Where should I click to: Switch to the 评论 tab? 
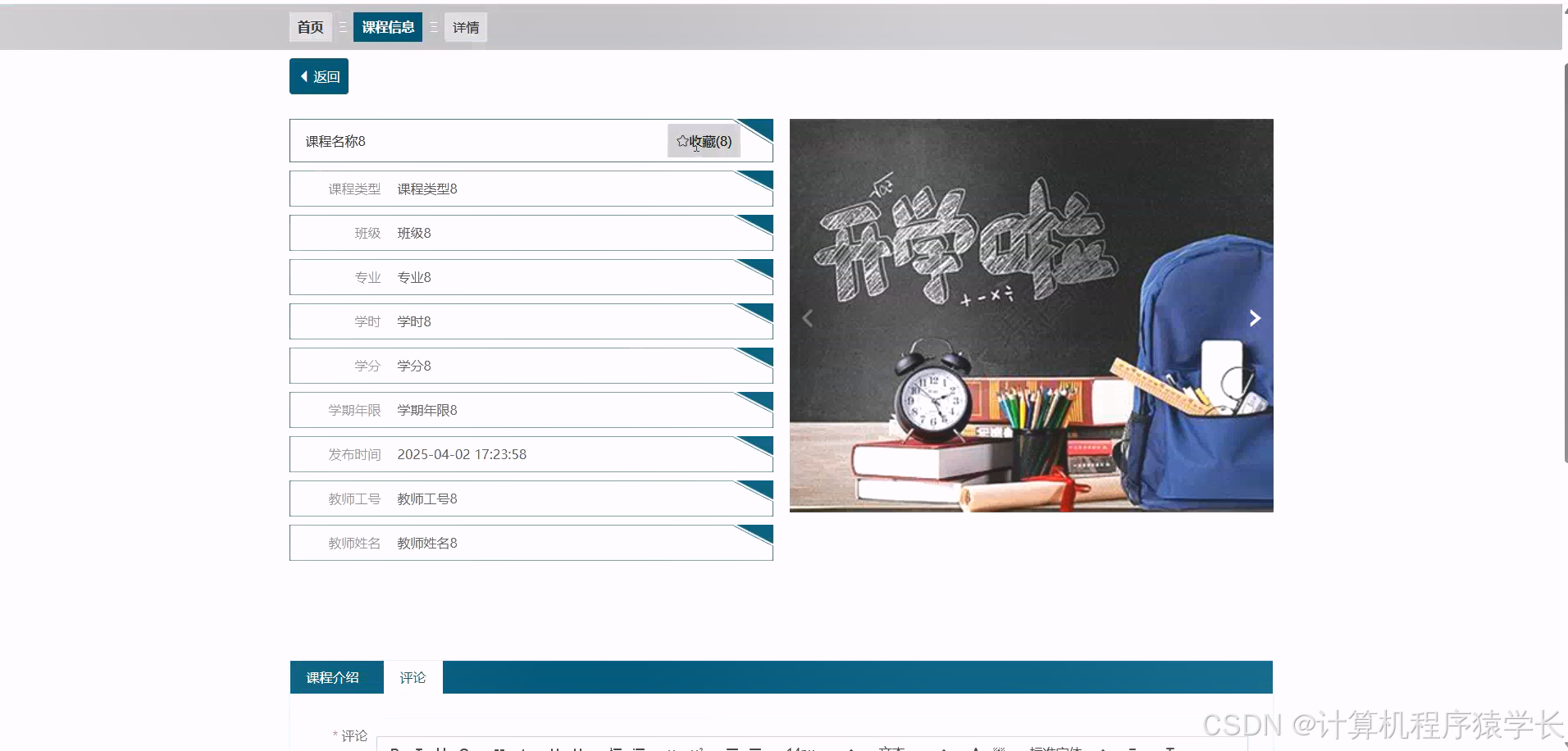click(413, 677)
